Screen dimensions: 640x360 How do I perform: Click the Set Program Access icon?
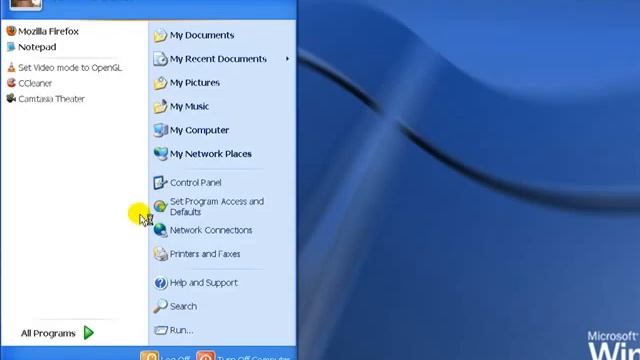pyautogui.click(x=160, y=206)
